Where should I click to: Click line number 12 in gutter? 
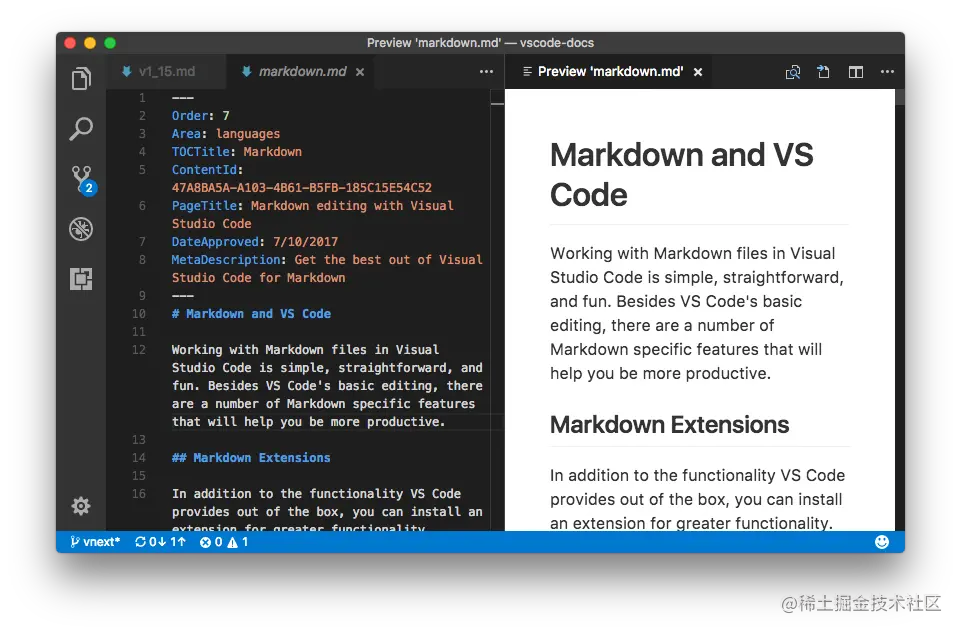[x=139, y=350]
